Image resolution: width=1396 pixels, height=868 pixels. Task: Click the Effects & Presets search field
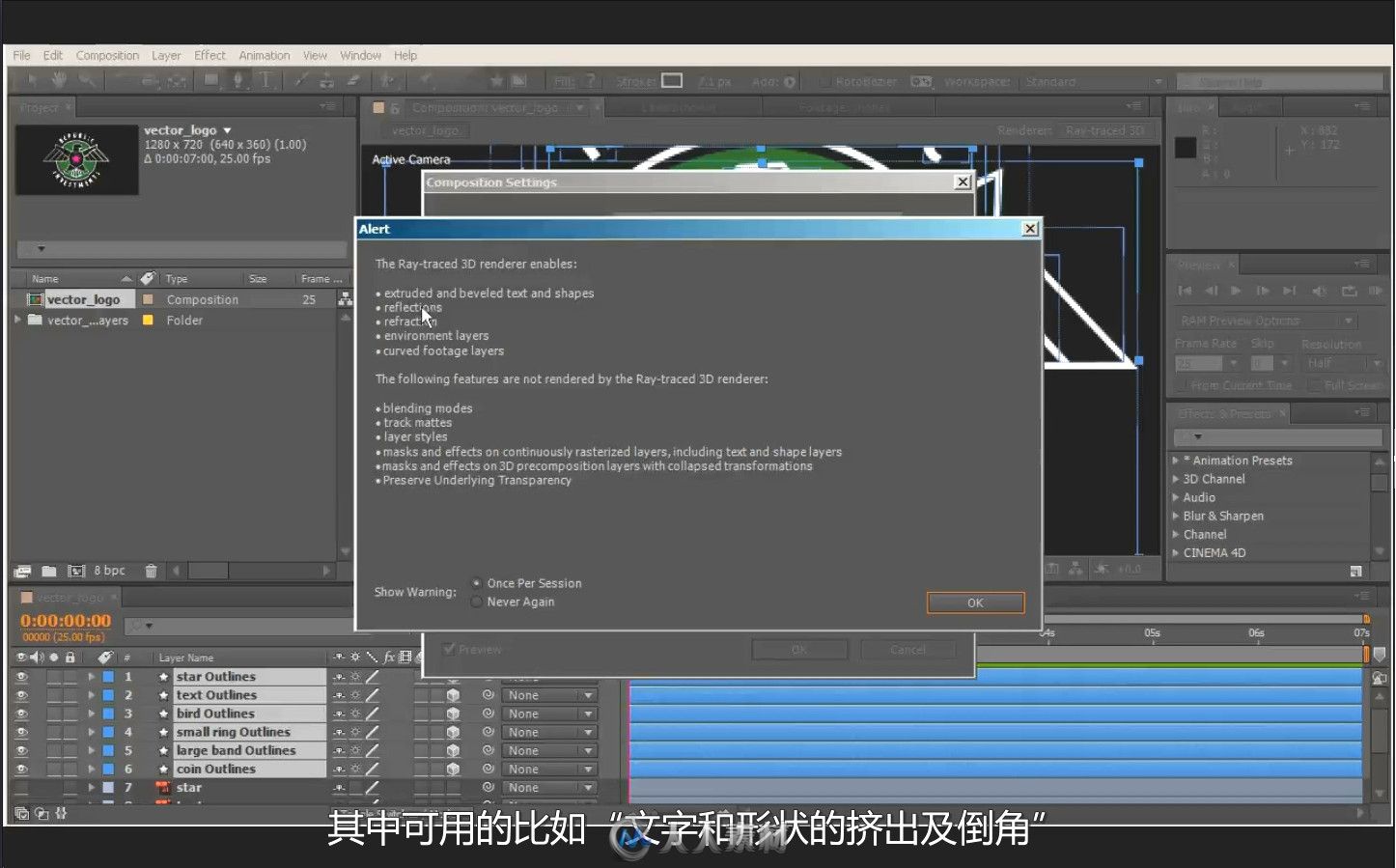point(1279,437)
